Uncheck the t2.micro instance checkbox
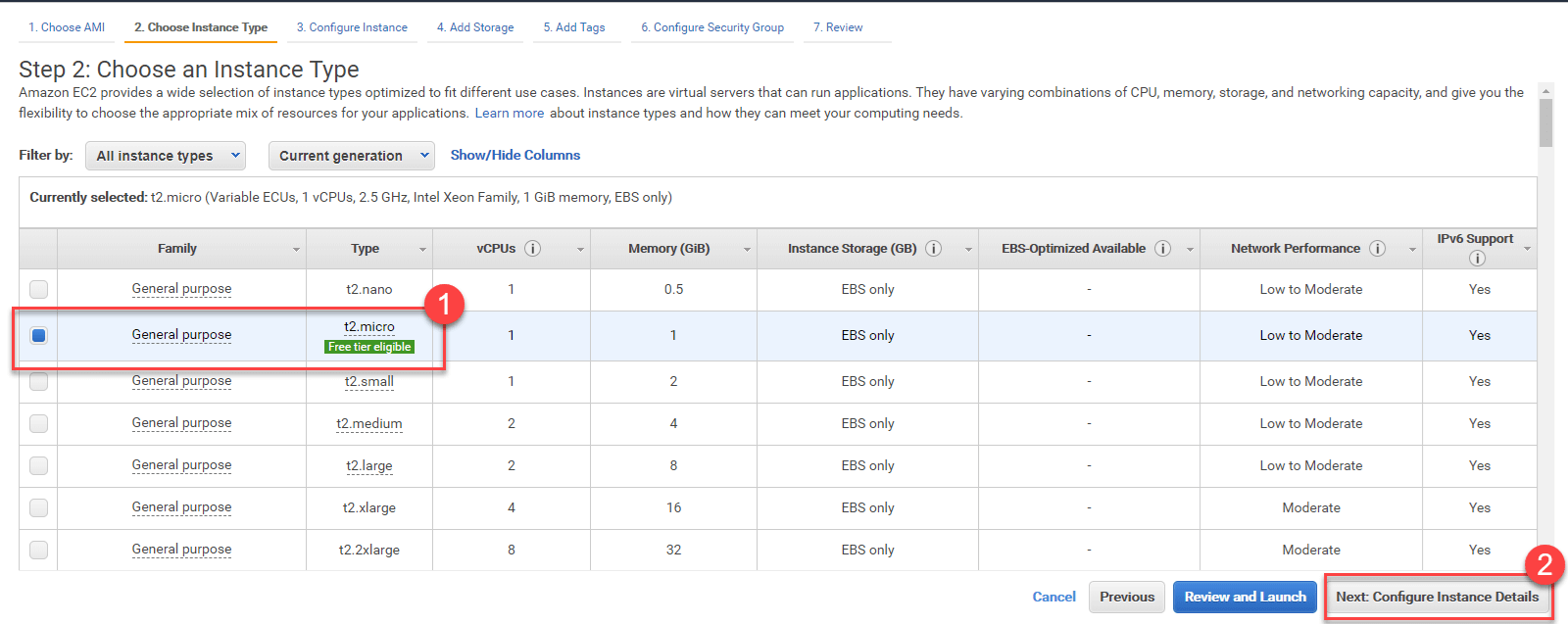 pyautogui.click(x=38, y=335)
